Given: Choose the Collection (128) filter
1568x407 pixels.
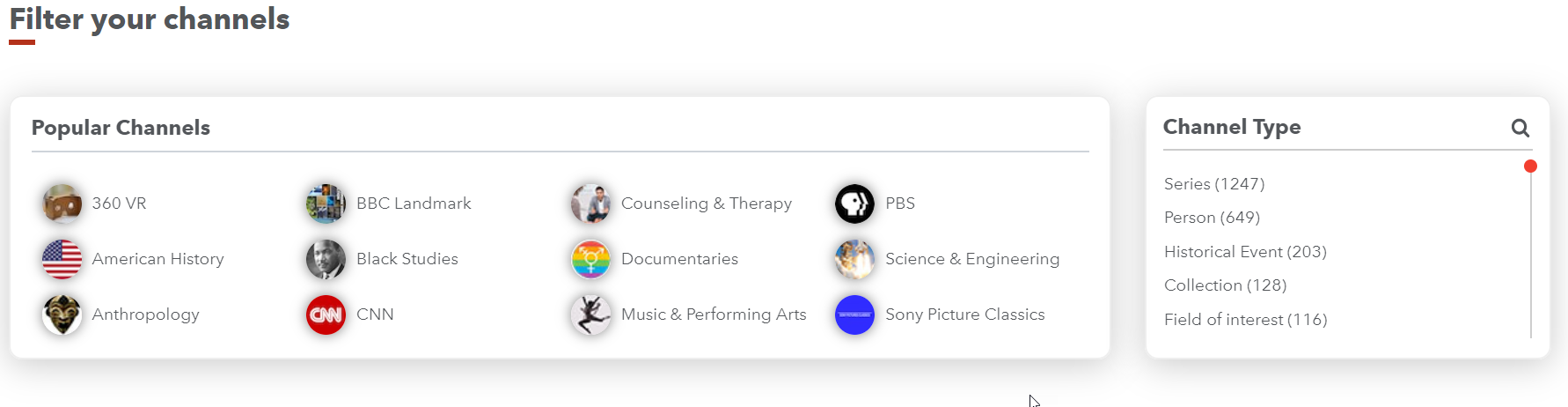Looking at the screenshot, I should [x=1225, y=285].
